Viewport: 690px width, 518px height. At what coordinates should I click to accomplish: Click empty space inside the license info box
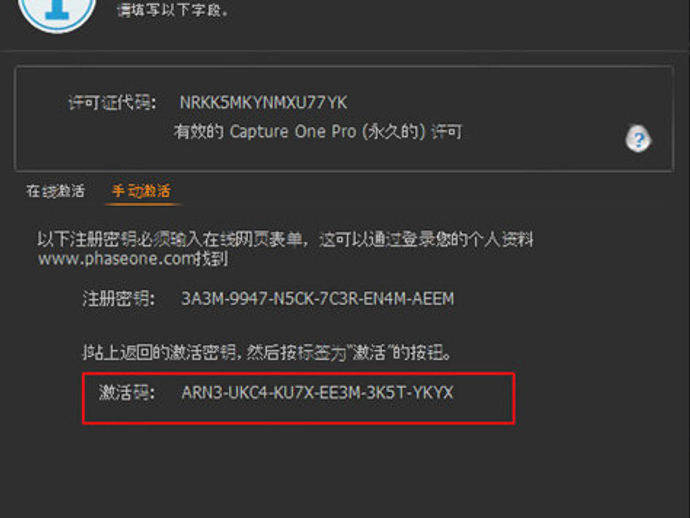tap(528, 101)
